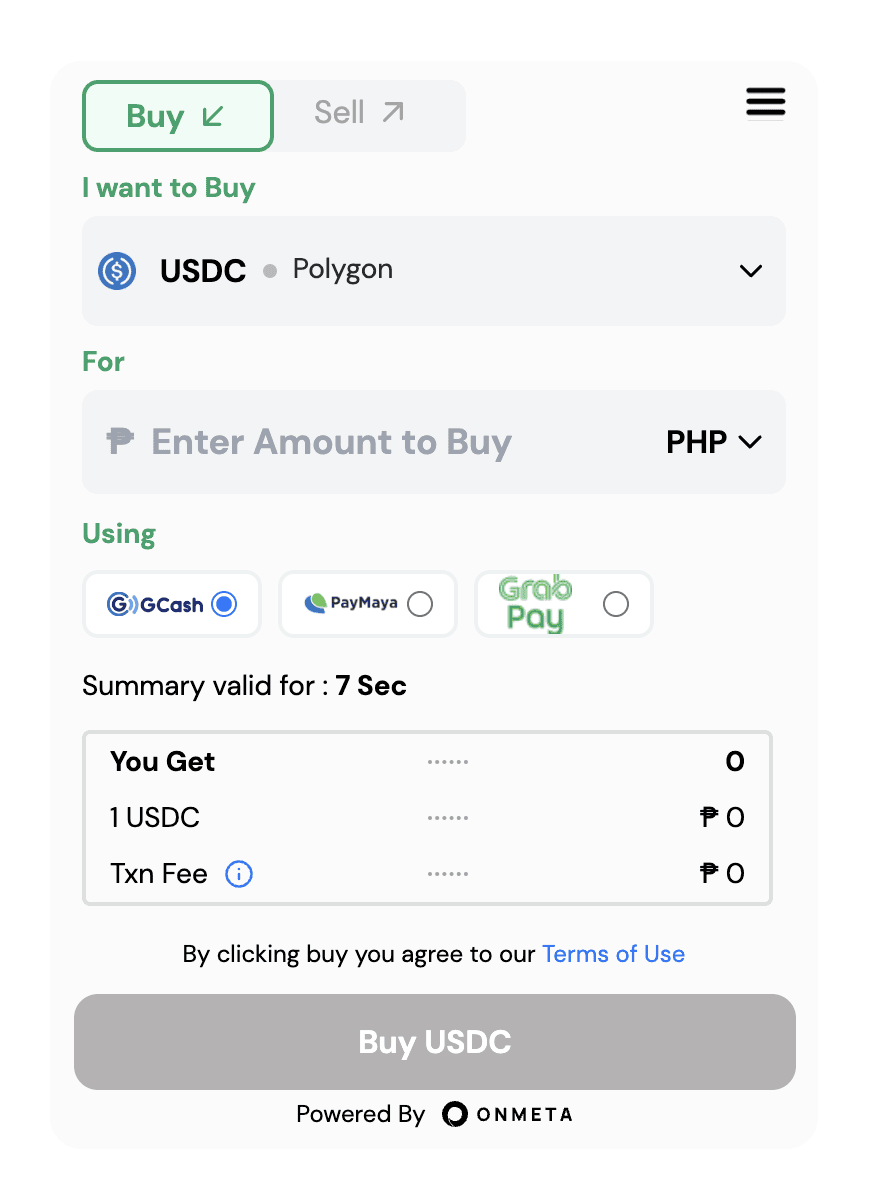This screenshot has height=1204, width=896.
Task: Click the peso sign in amount field
Action: 120,440
